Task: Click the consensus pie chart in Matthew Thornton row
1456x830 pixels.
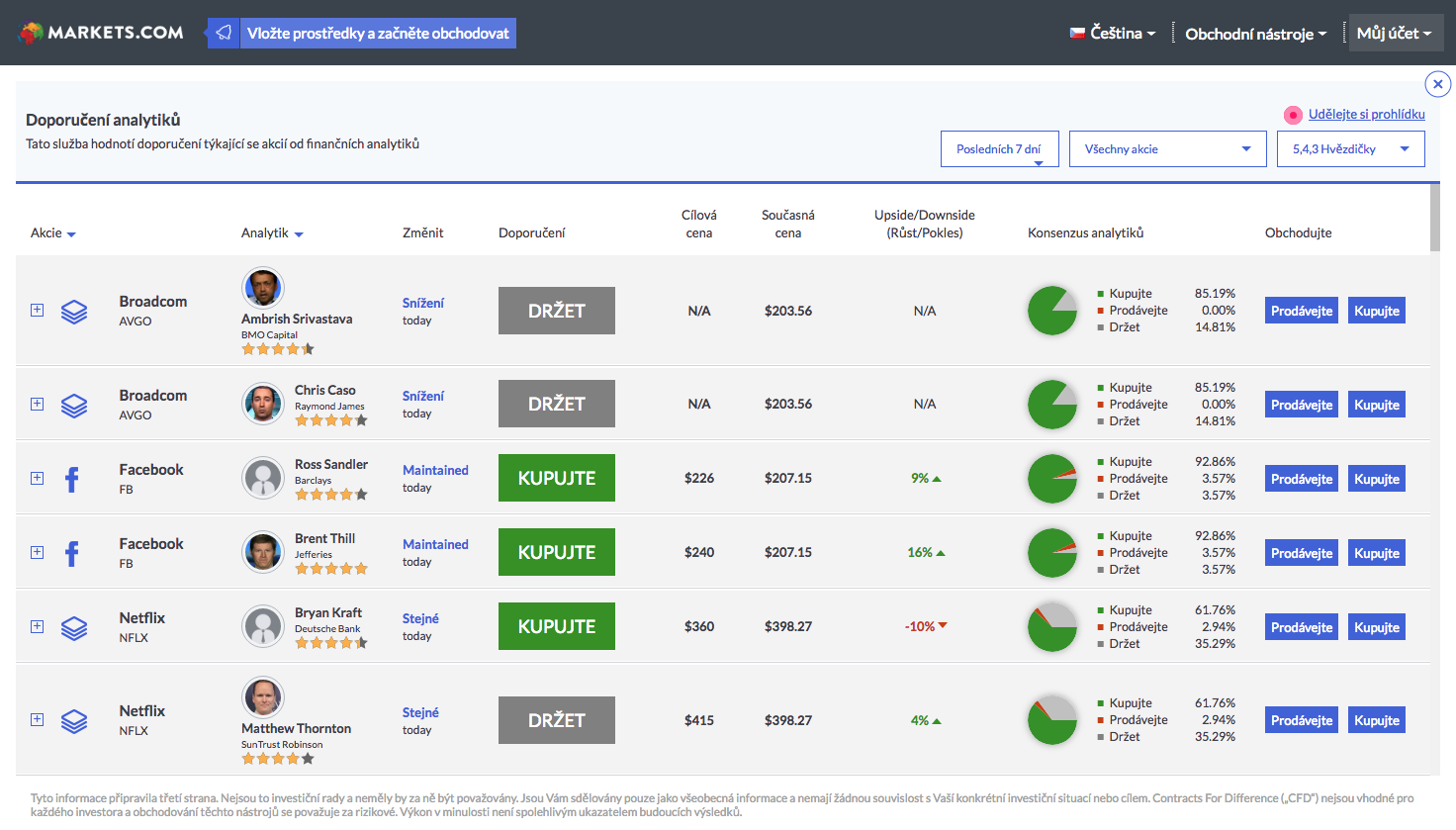Action: (1052, 720)
